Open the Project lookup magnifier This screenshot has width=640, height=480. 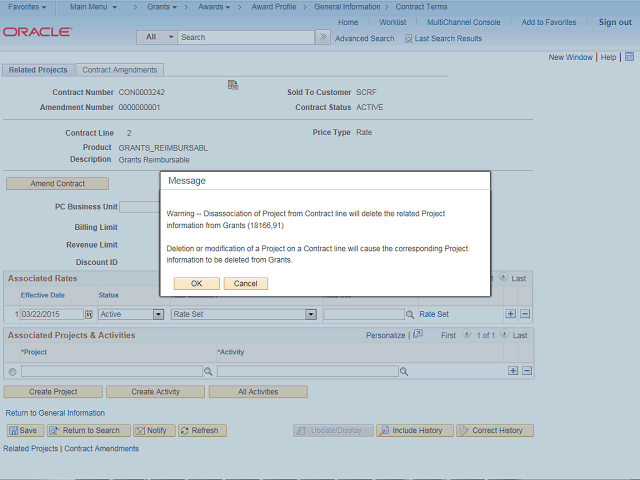pos(208,371)
